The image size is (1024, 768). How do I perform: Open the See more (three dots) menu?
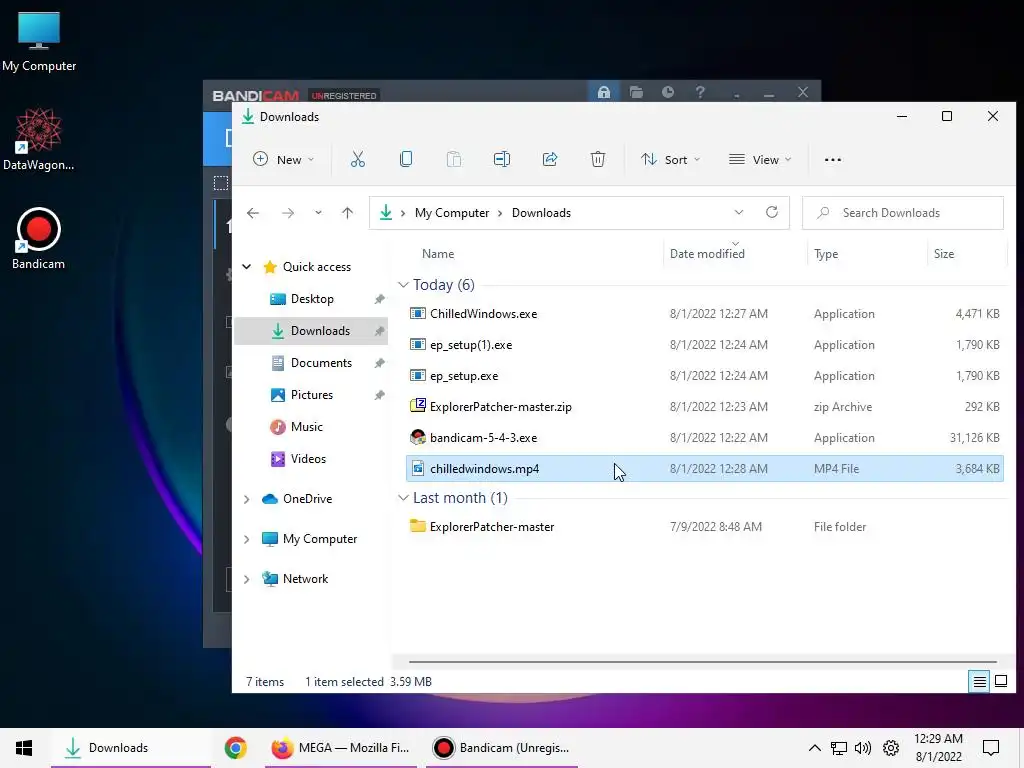point(833,159)
